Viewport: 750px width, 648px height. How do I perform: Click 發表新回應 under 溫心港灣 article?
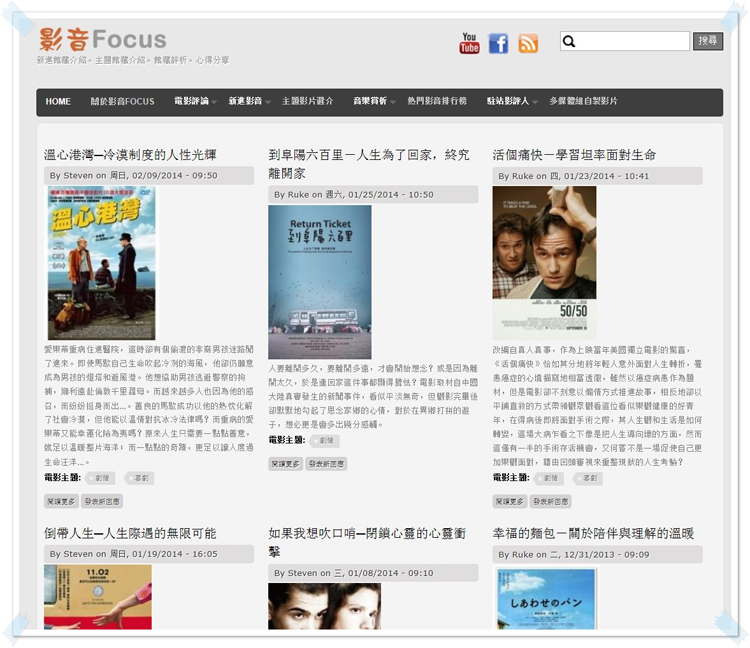(102, 501)
